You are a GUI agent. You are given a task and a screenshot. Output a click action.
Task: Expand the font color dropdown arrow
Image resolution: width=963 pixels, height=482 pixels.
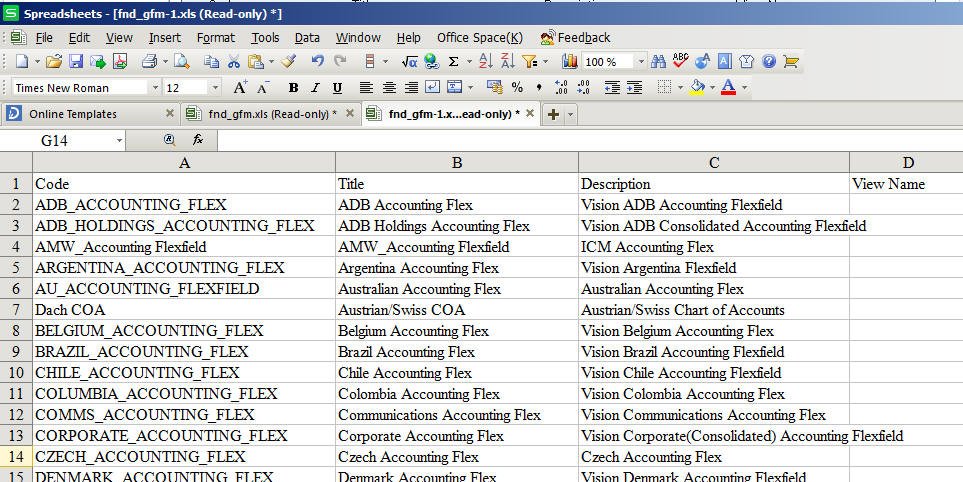(x=744, y=88)
